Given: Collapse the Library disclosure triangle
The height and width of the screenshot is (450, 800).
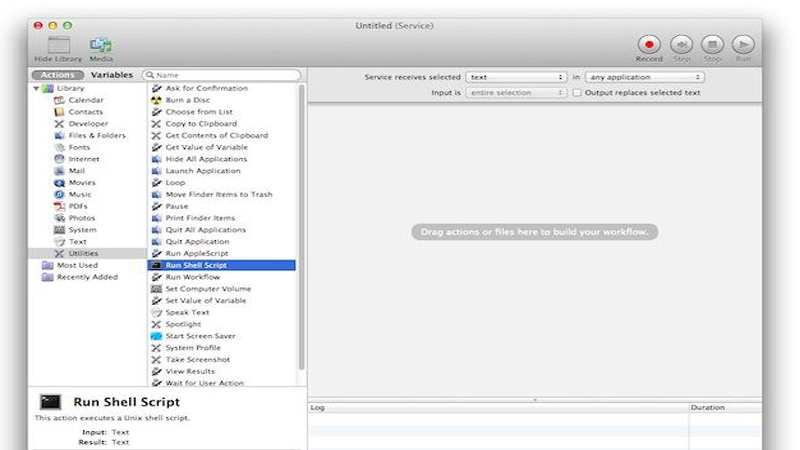Looking at the screenshot, I should (37, 88).
